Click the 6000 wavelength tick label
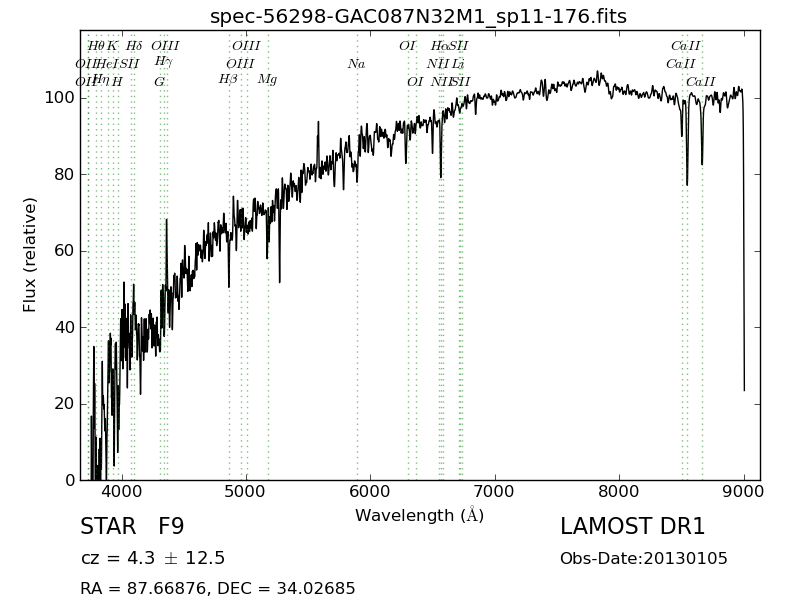Image resolution: width=800 pixels, height=600 pixels. pos(370,492)
